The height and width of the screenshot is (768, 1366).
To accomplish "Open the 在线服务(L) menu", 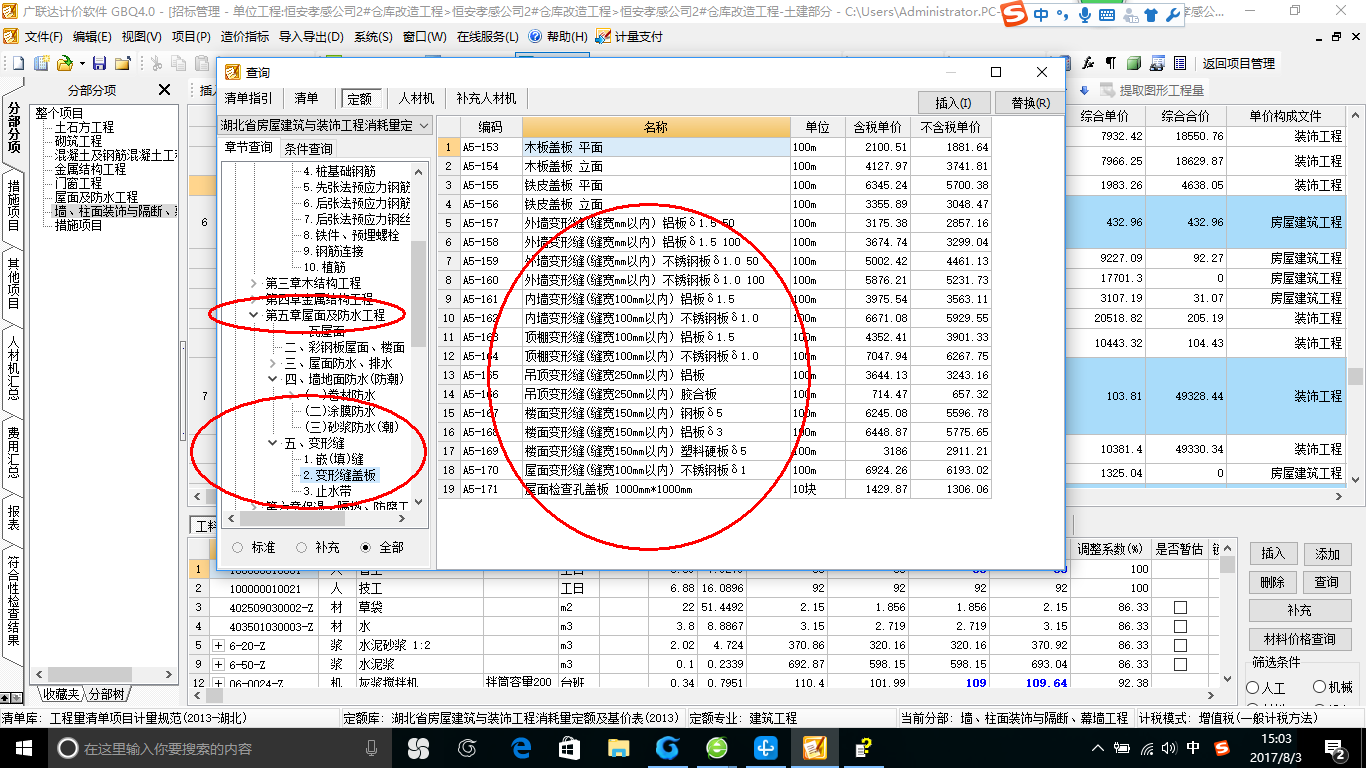I will [x=487, y=37].
